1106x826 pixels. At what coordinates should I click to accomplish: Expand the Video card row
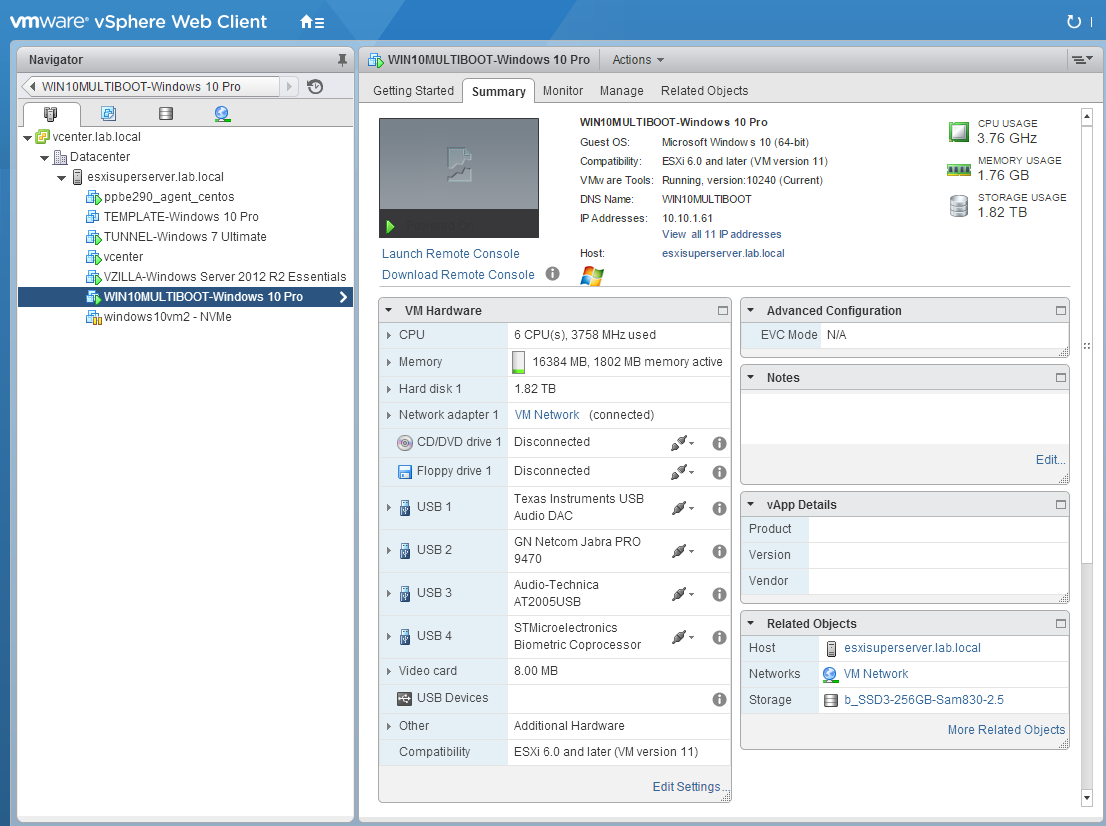pyautogui.click(x=389, y=672)
